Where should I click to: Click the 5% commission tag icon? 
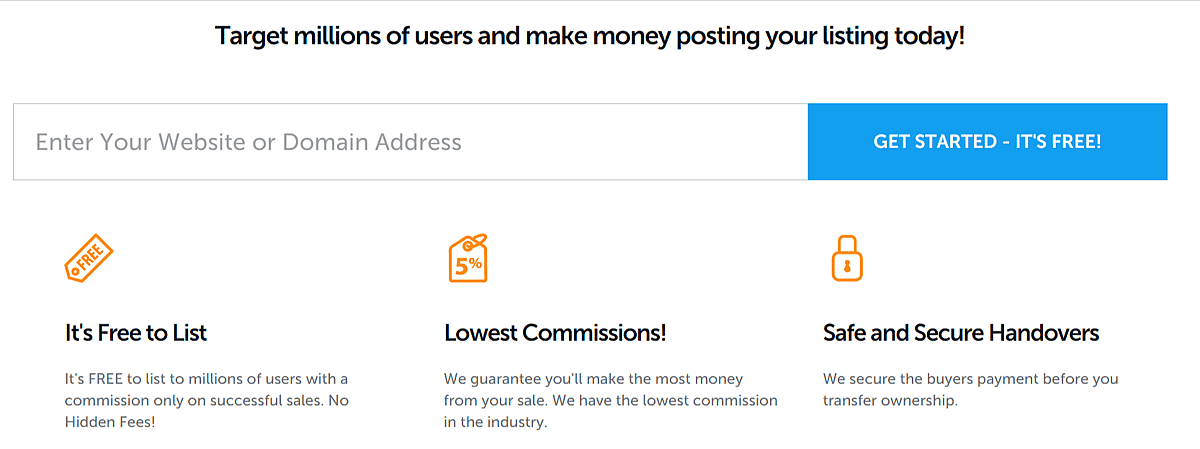(x=468, y=259)
